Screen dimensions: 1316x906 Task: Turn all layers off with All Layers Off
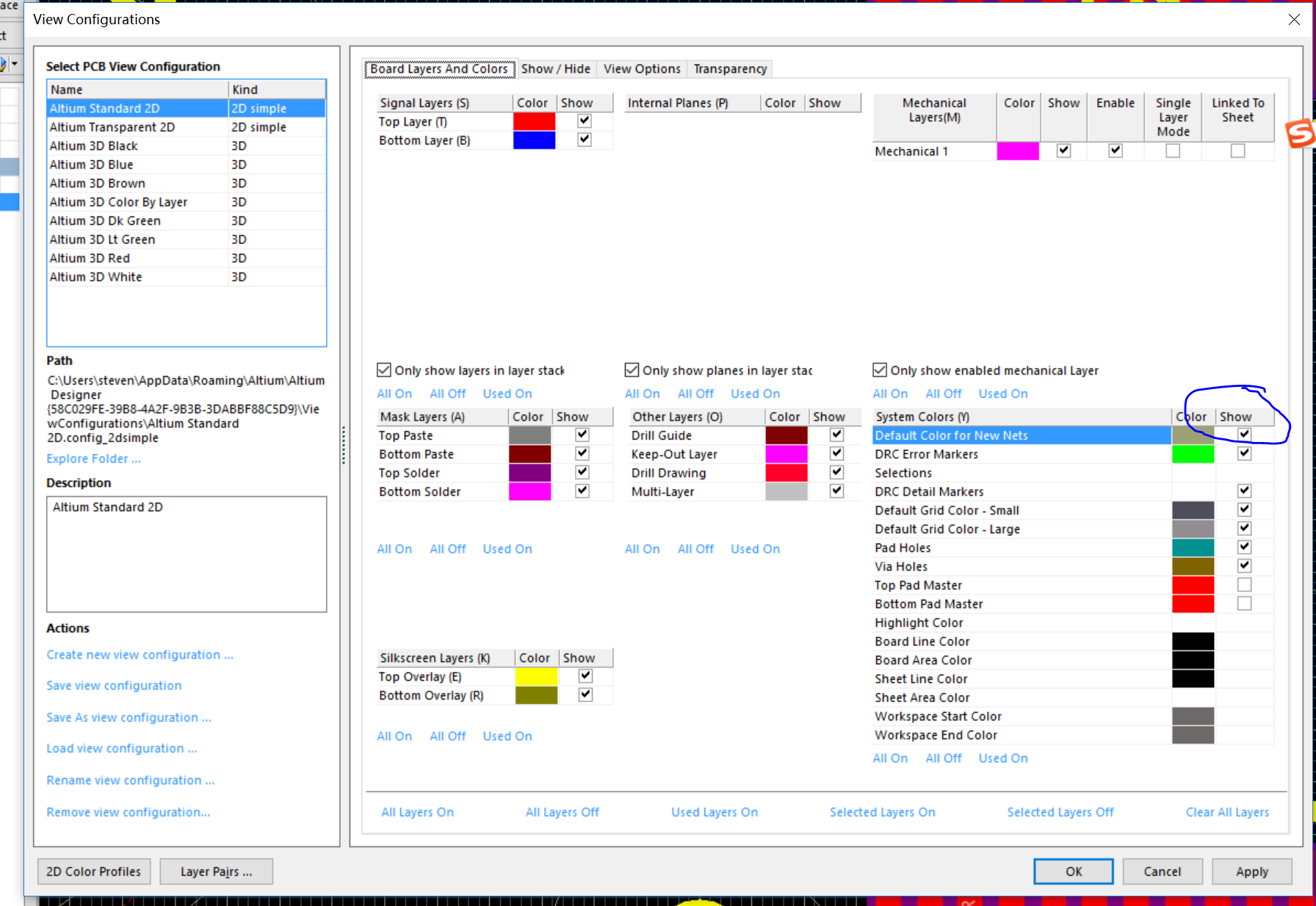[x=562, y=812]
